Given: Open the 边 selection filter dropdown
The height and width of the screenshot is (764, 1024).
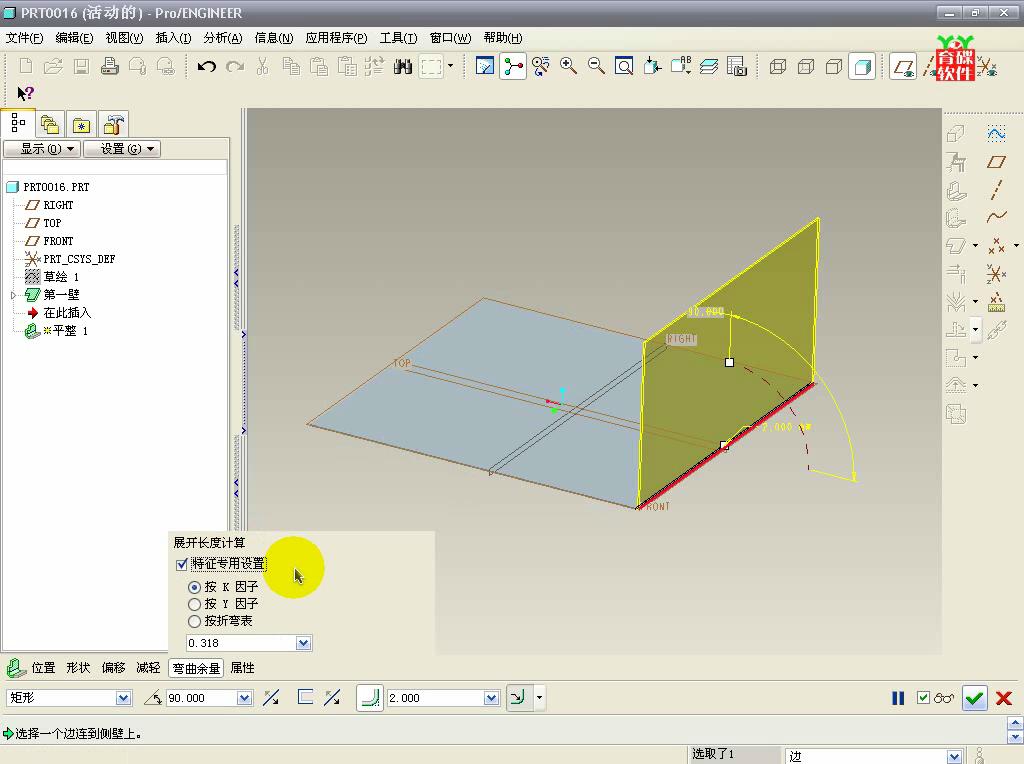Looking at the screenshot, I should (954, 757).
